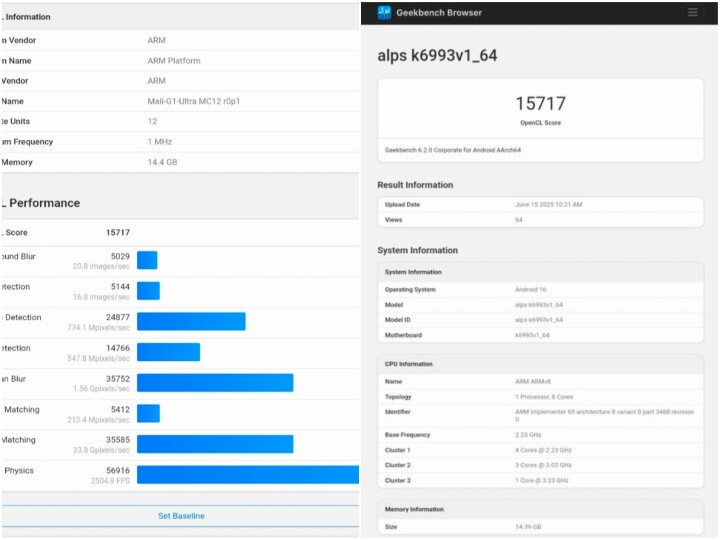Screen dimensions: 720x540
Task: Click the Android 16 operating system value
Action: coord(531,289)
